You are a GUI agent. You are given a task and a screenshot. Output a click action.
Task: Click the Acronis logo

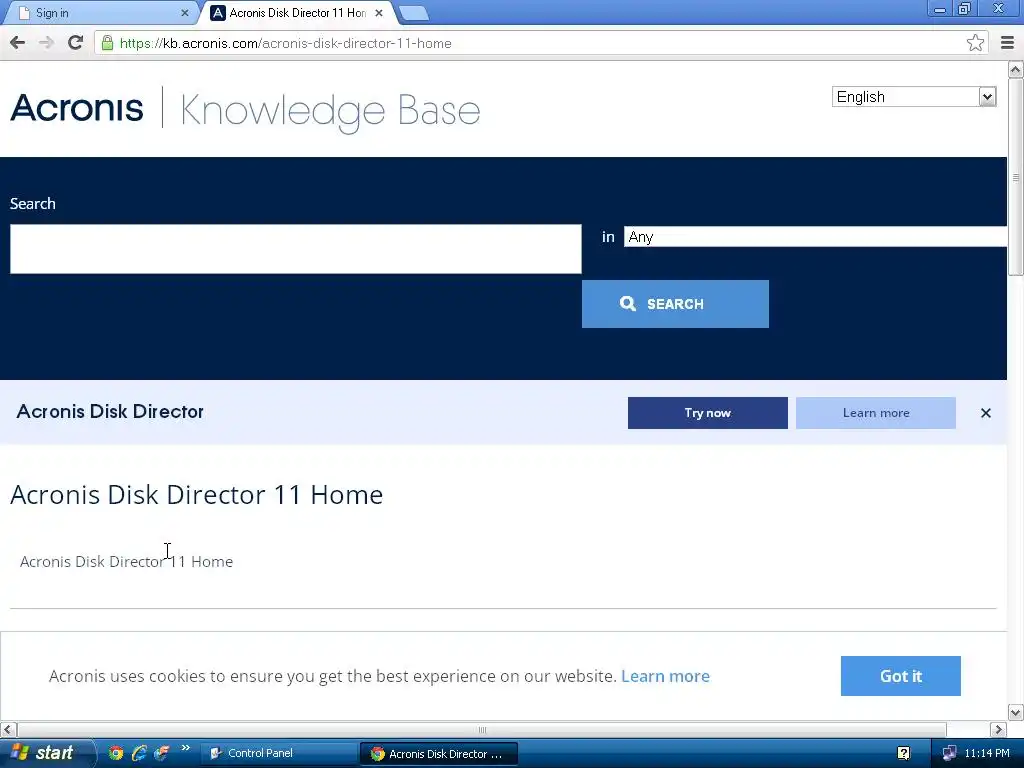click(76, 108)
